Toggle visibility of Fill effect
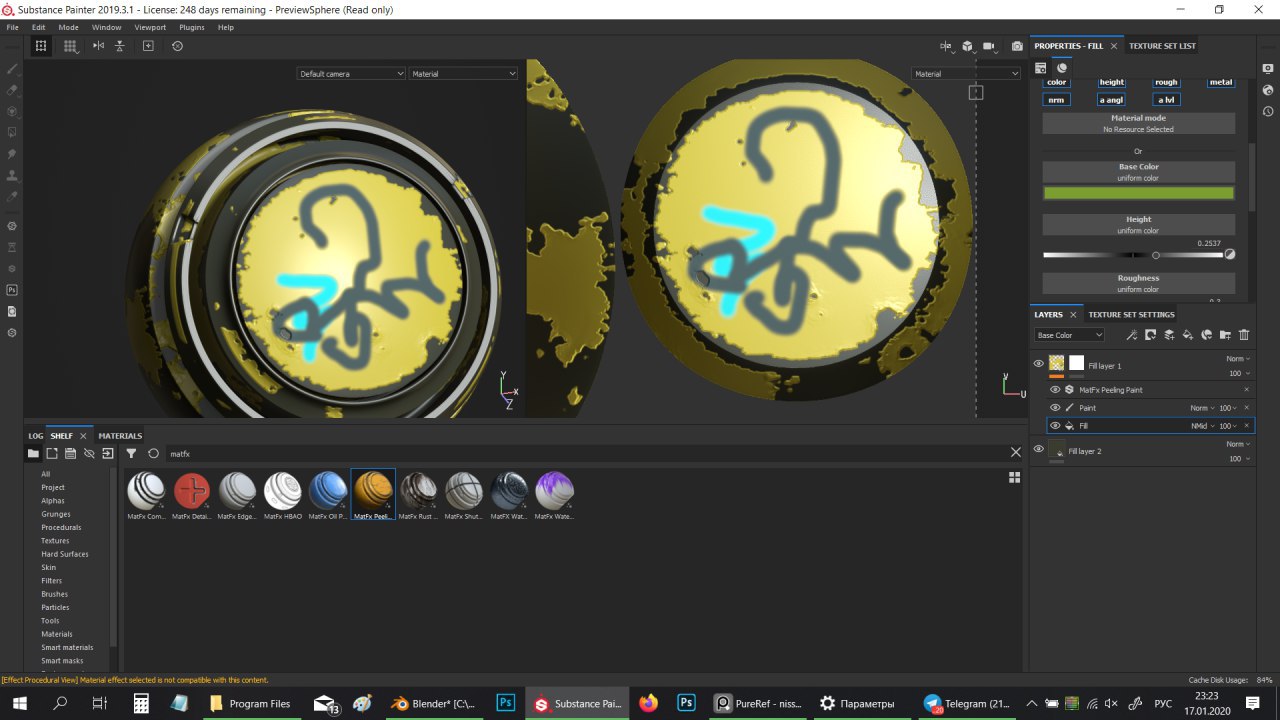 tap(1055, 426)
